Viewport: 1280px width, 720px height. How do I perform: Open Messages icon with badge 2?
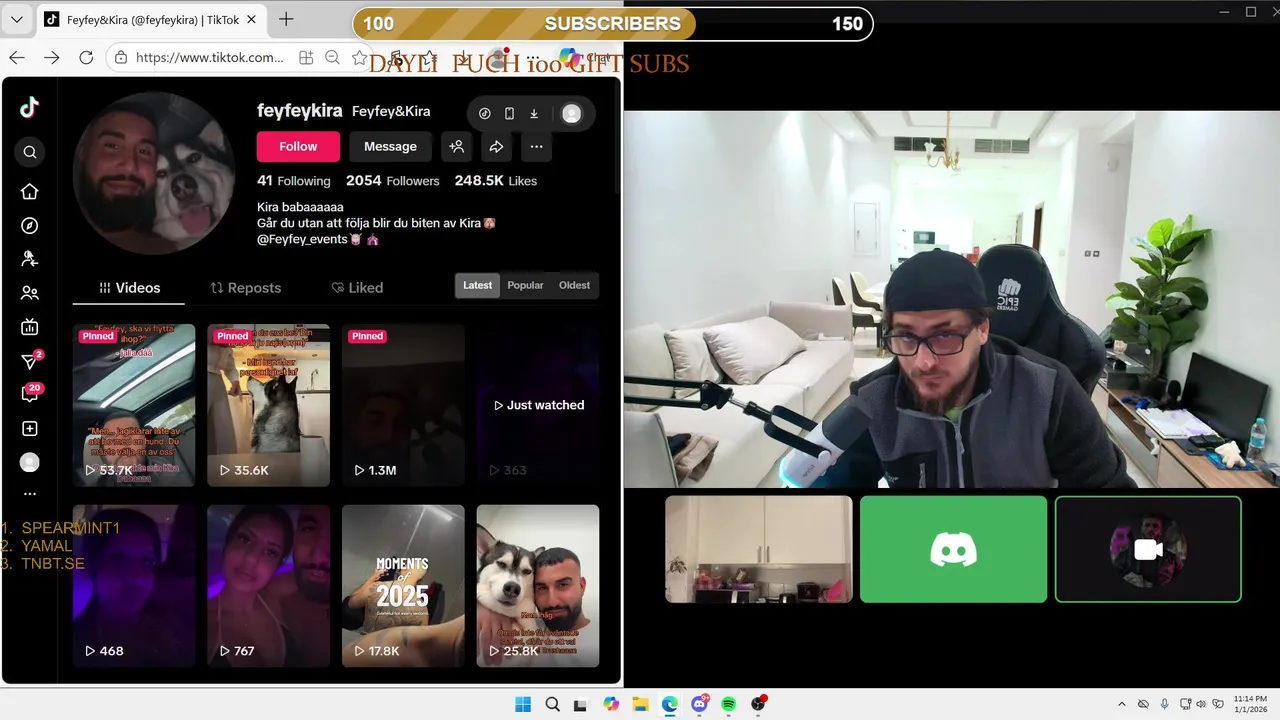coord(30,361)
